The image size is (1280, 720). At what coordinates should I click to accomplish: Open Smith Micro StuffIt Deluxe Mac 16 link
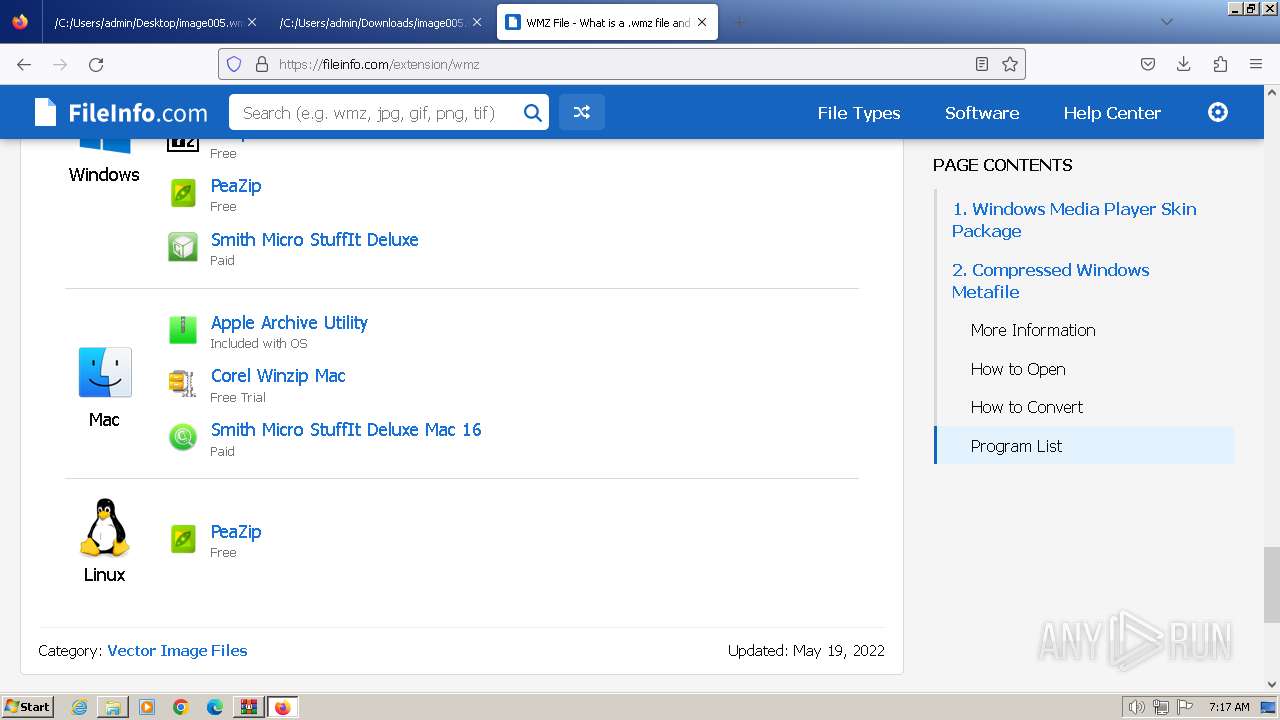coord(346,430)
